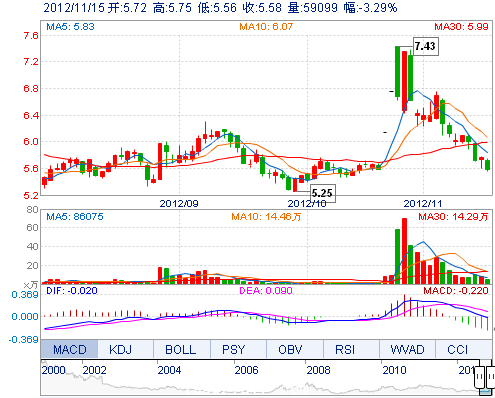Click the blue MA5: 5.83 price legend
This screenshot has height=398, width=495.
pyautogui.click(x=70, y=27)
